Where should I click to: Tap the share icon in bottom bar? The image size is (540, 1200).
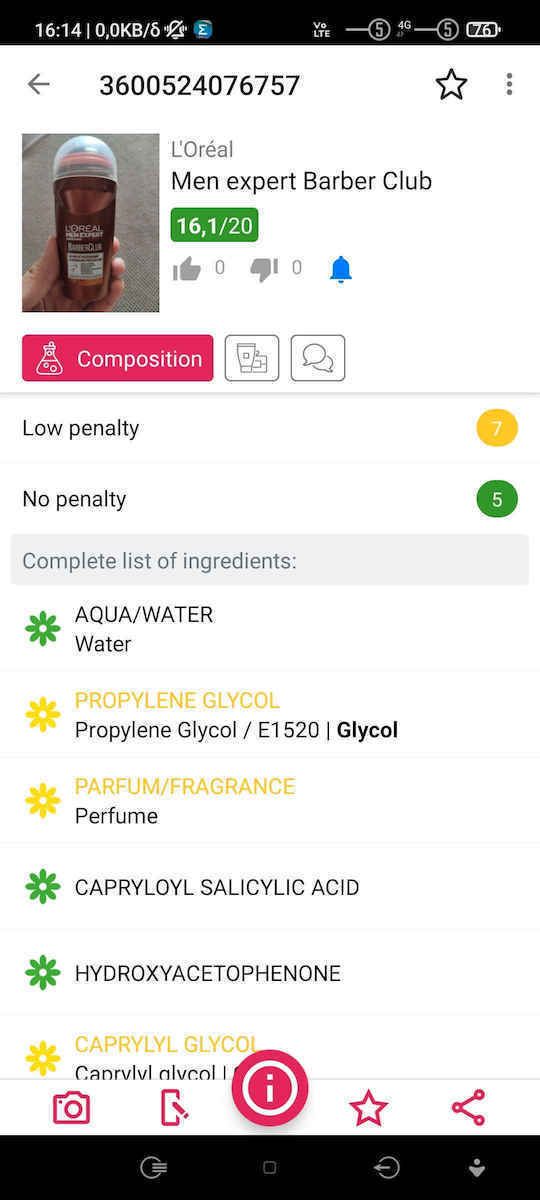tap(468, 1108)
